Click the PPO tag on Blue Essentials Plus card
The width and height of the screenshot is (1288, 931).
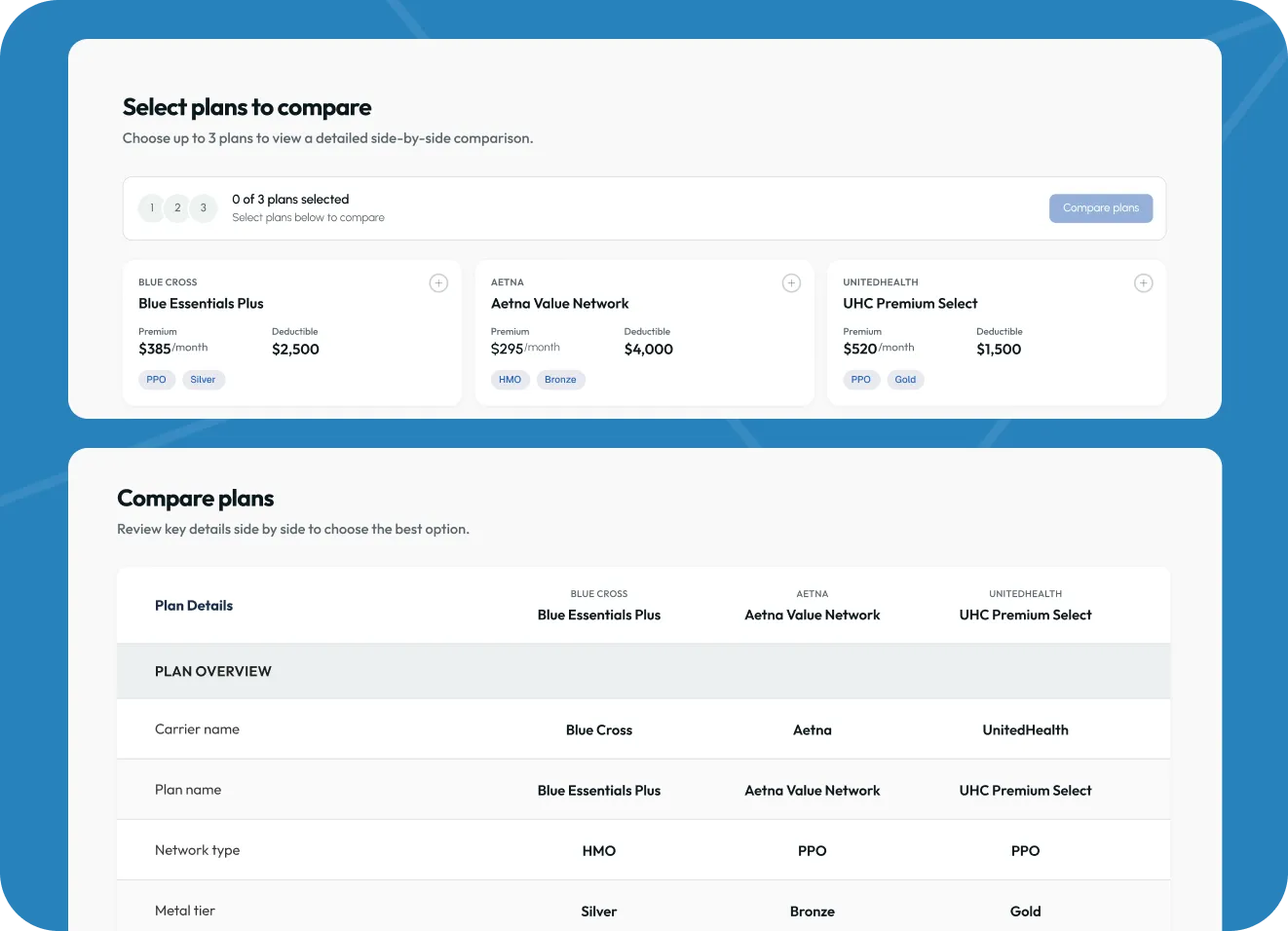pos(157,380)
